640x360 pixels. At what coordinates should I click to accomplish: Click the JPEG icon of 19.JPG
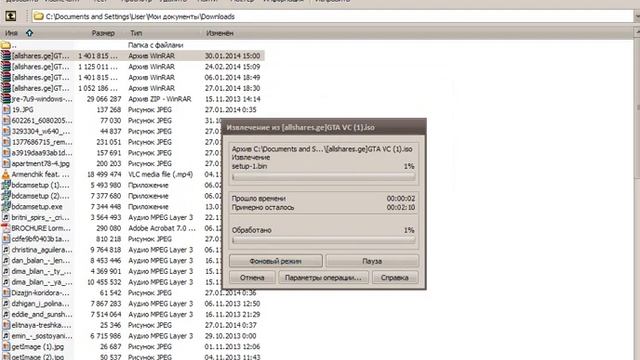pyautogui.click(x=6, y=109)
